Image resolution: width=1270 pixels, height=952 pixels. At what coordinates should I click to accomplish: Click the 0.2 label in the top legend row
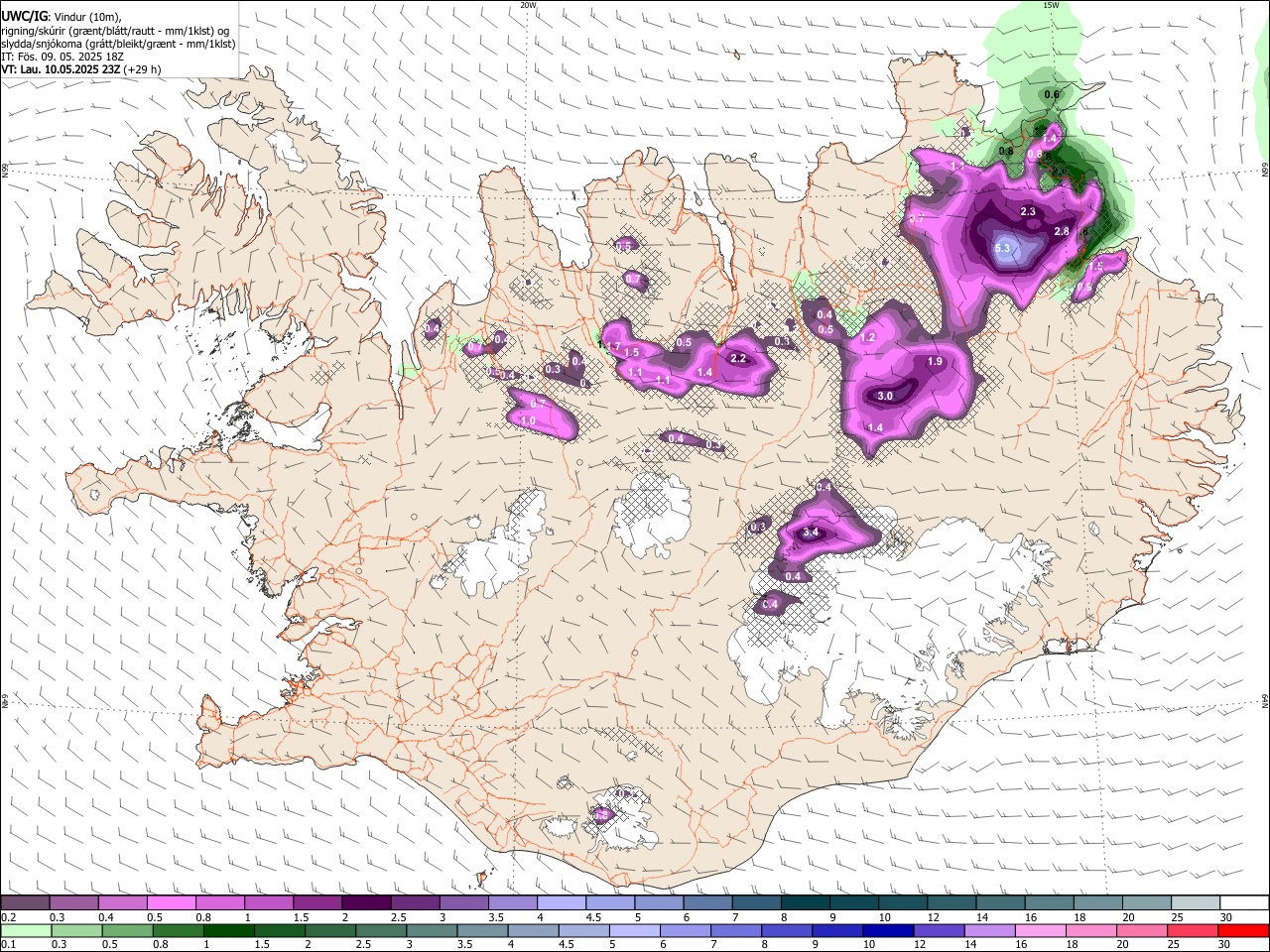pyautogui.click(x=7, y=917)
